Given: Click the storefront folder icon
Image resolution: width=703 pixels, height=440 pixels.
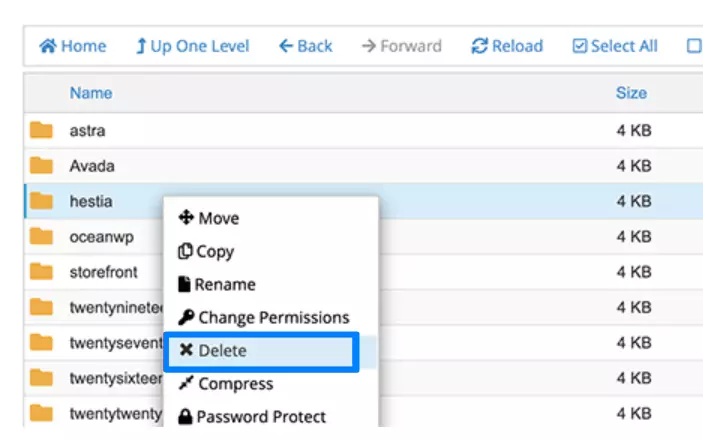Looking at the screenshot, I should click(41, 272).
